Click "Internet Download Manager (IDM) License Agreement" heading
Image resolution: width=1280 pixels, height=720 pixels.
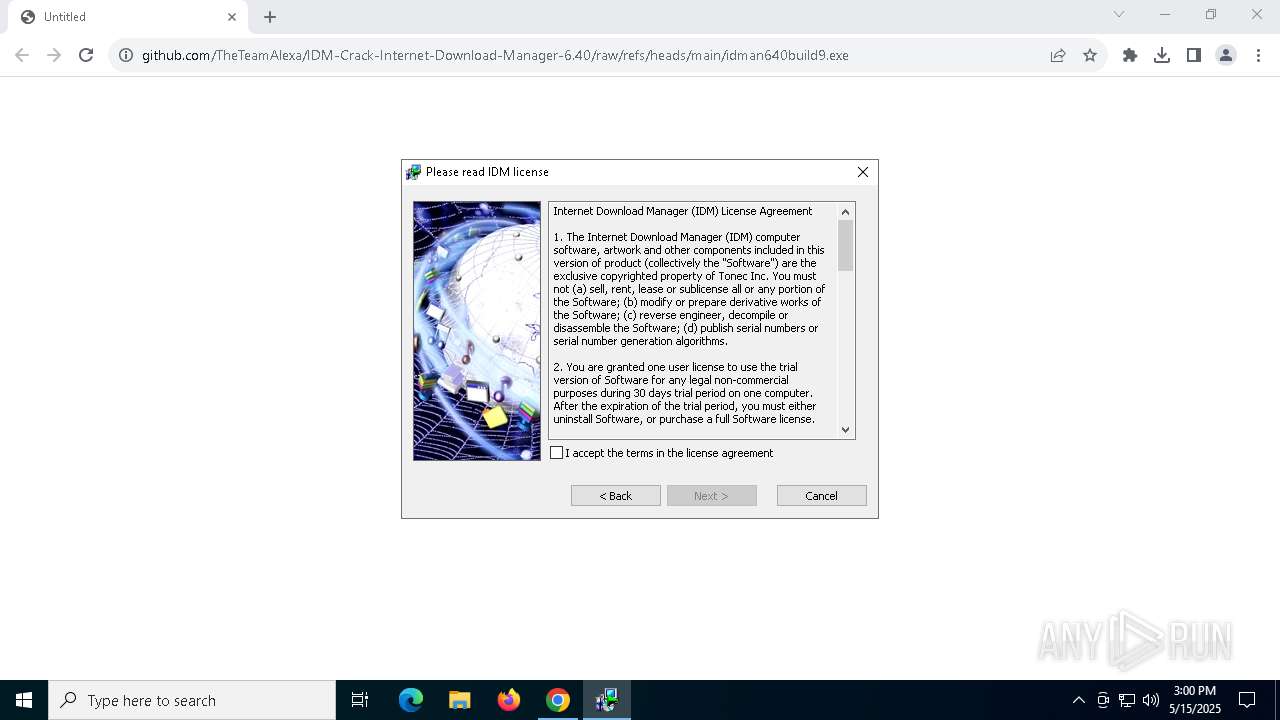pos(683,211)
